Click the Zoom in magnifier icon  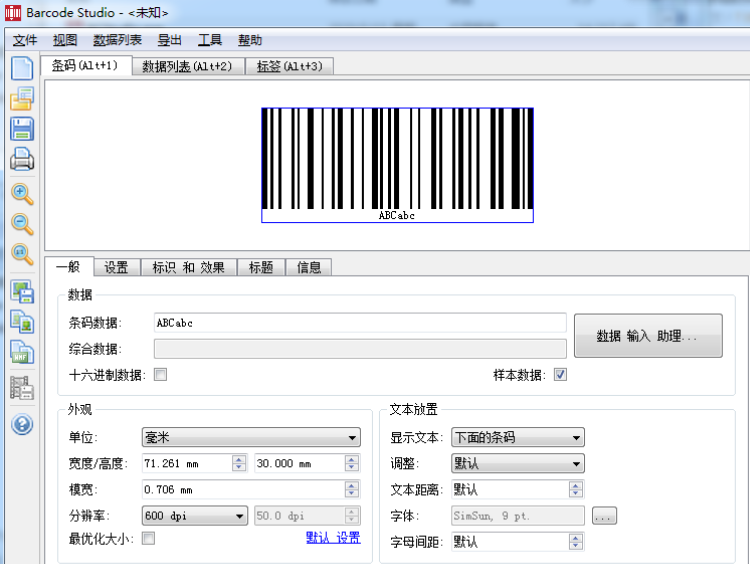tap(21, 194)
